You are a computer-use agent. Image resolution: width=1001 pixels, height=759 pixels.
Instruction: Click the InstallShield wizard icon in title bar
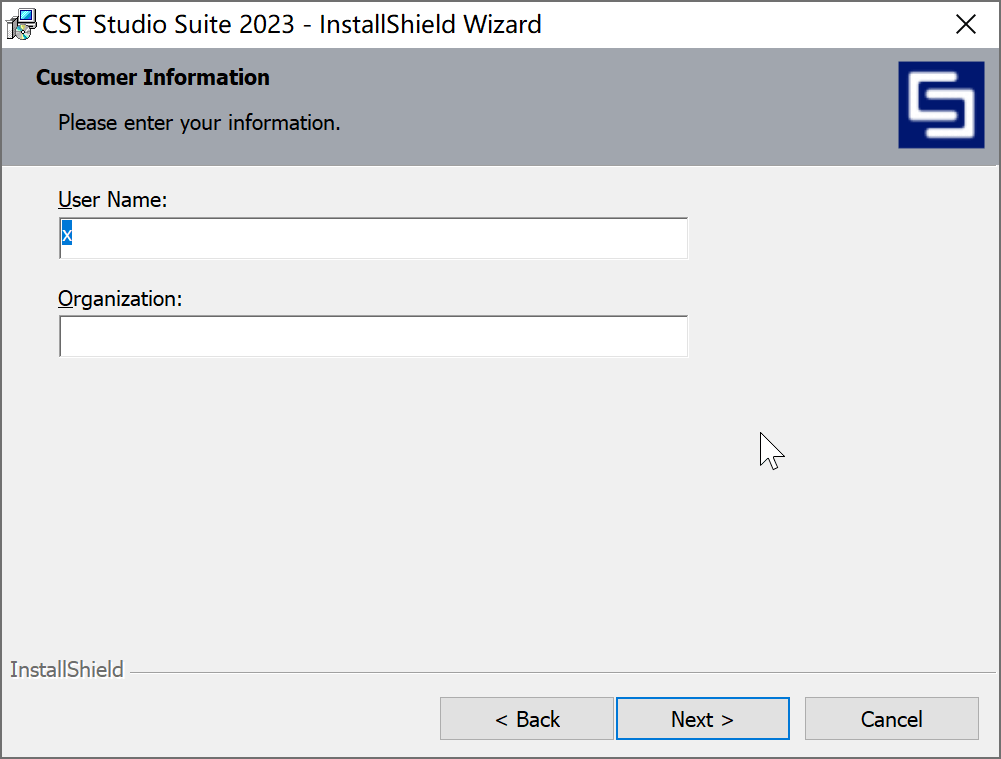tap(20, 23)
